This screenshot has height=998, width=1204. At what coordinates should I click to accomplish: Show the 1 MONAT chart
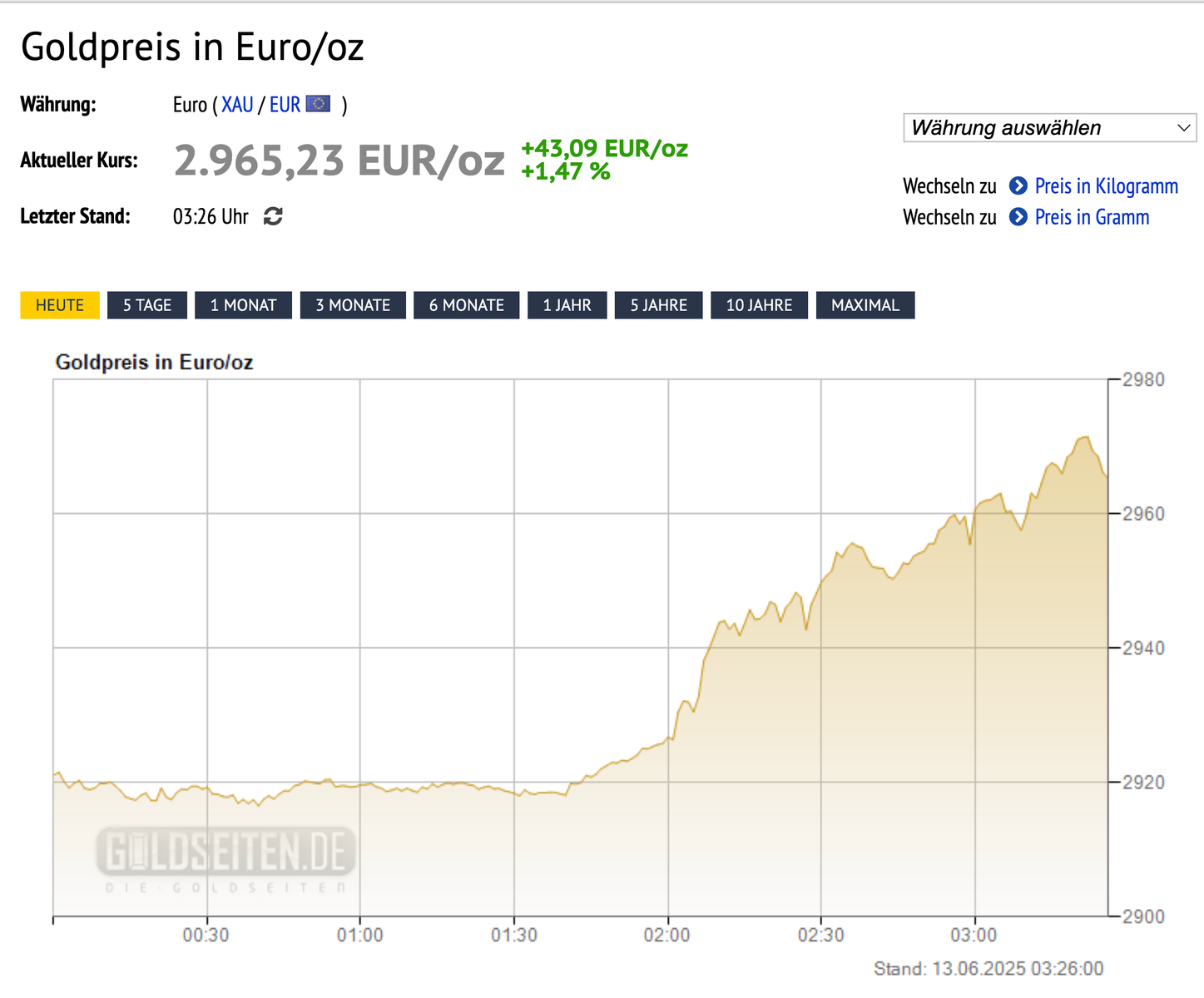pos(243,305)
